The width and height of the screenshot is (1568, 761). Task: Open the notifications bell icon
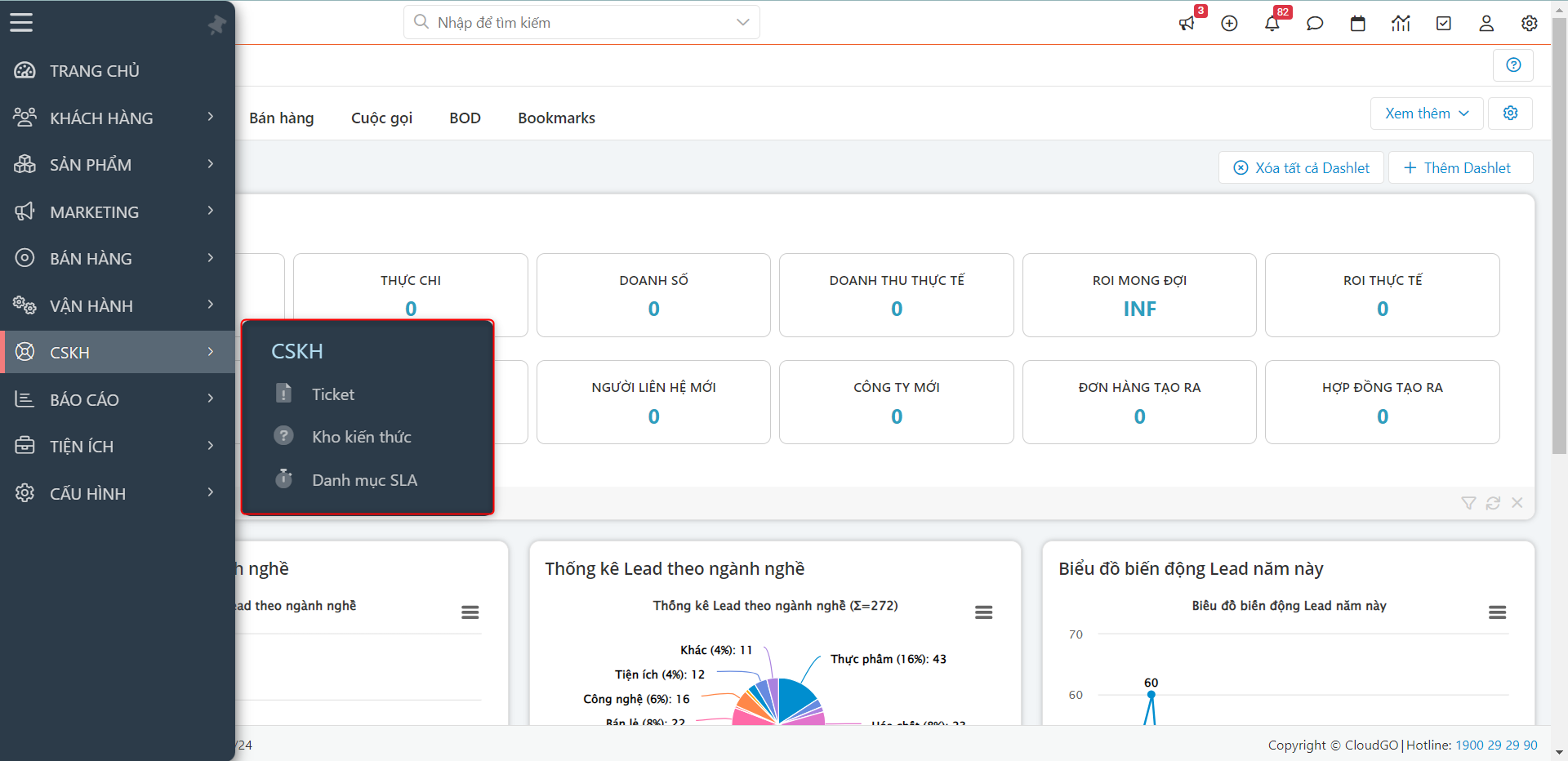1272,24
